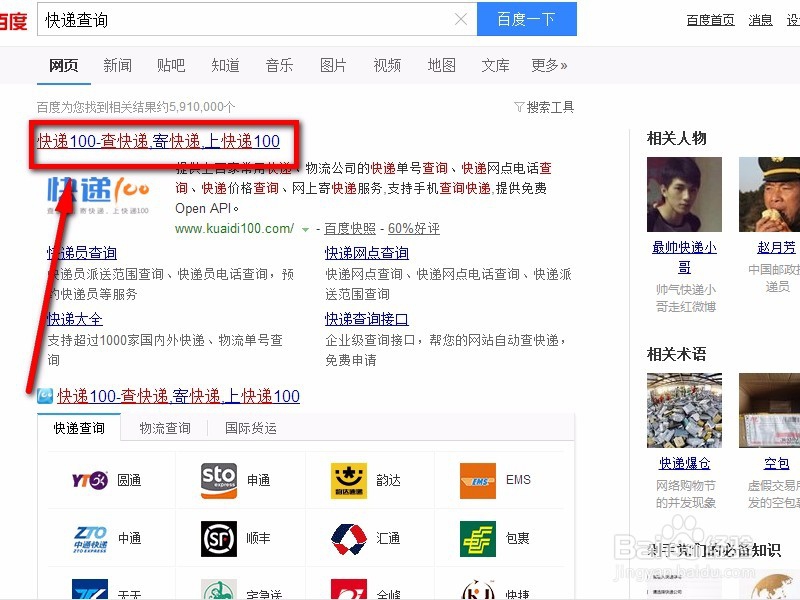
Task: Expand the 更多» menu
Action: pos(549,65)
